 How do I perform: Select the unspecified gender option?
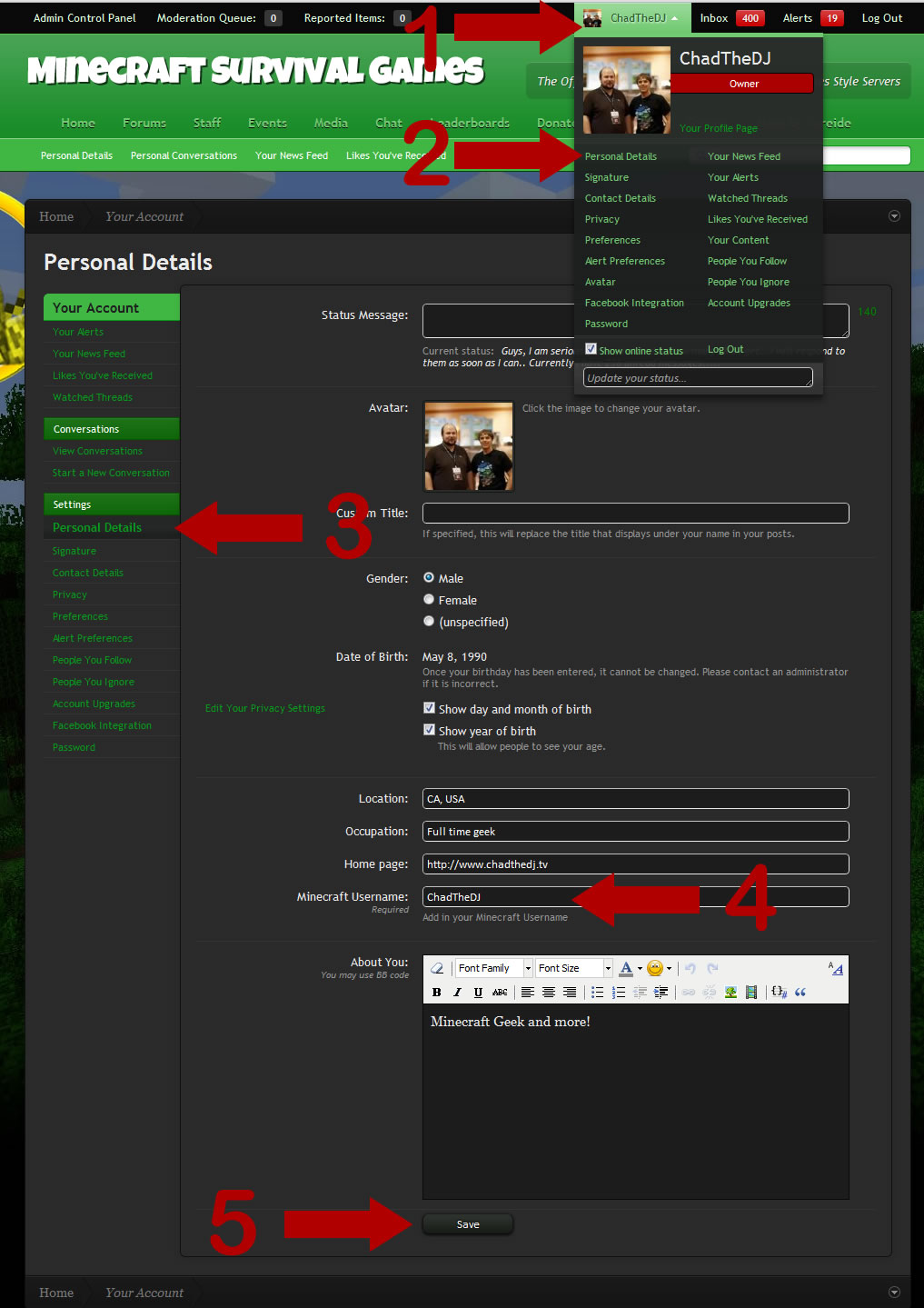[429, 621]
